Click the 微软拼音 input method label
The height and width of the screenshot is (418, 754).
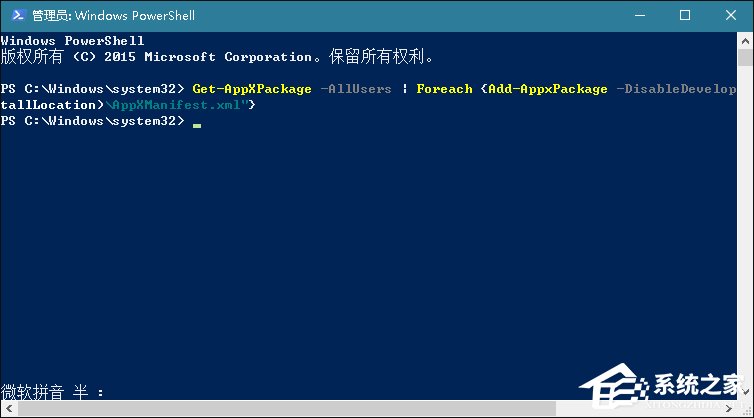[35, 392]
